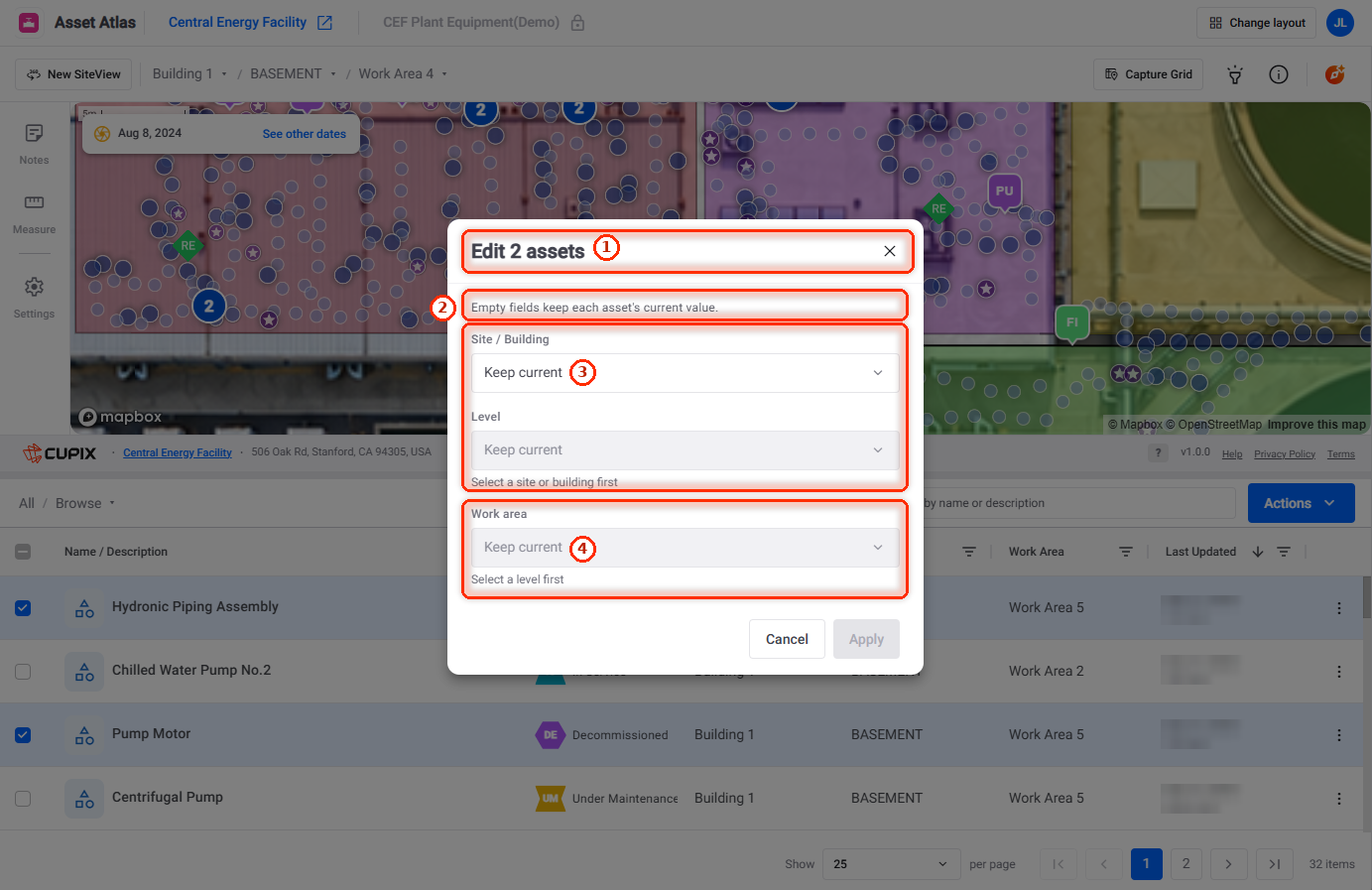Open the JL user avatar
Image resolution: width=1372 pixels, height=890 pixels.
pyautogui.click(x=1340, y=23)
